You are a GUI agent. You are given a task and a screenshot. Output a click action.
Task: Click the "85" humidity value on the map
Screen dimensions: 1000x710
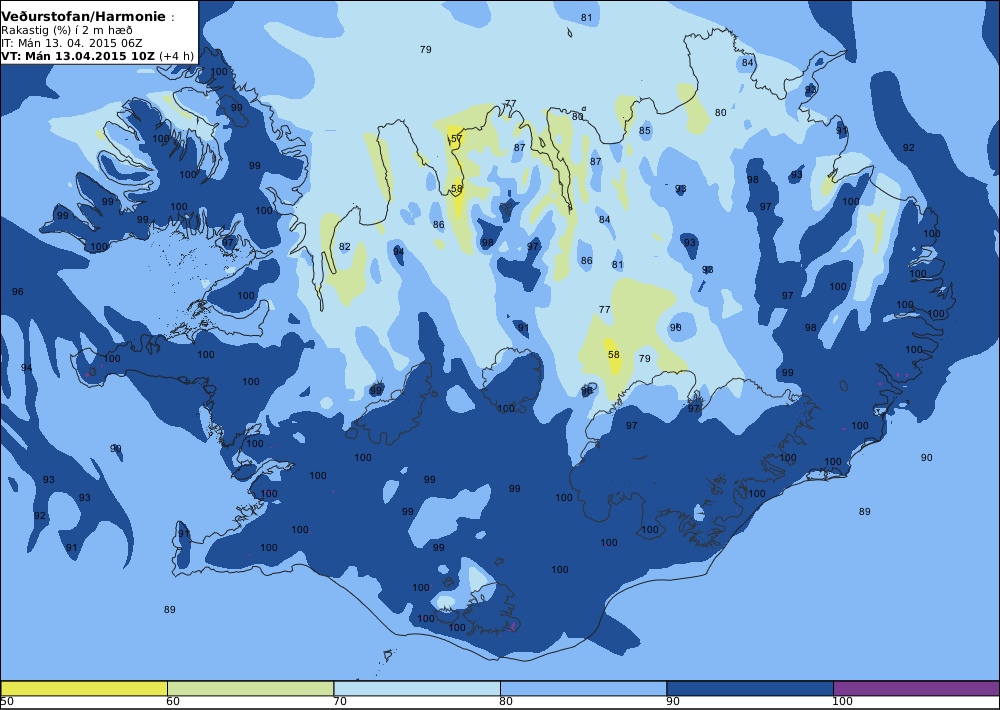point(645,131)
